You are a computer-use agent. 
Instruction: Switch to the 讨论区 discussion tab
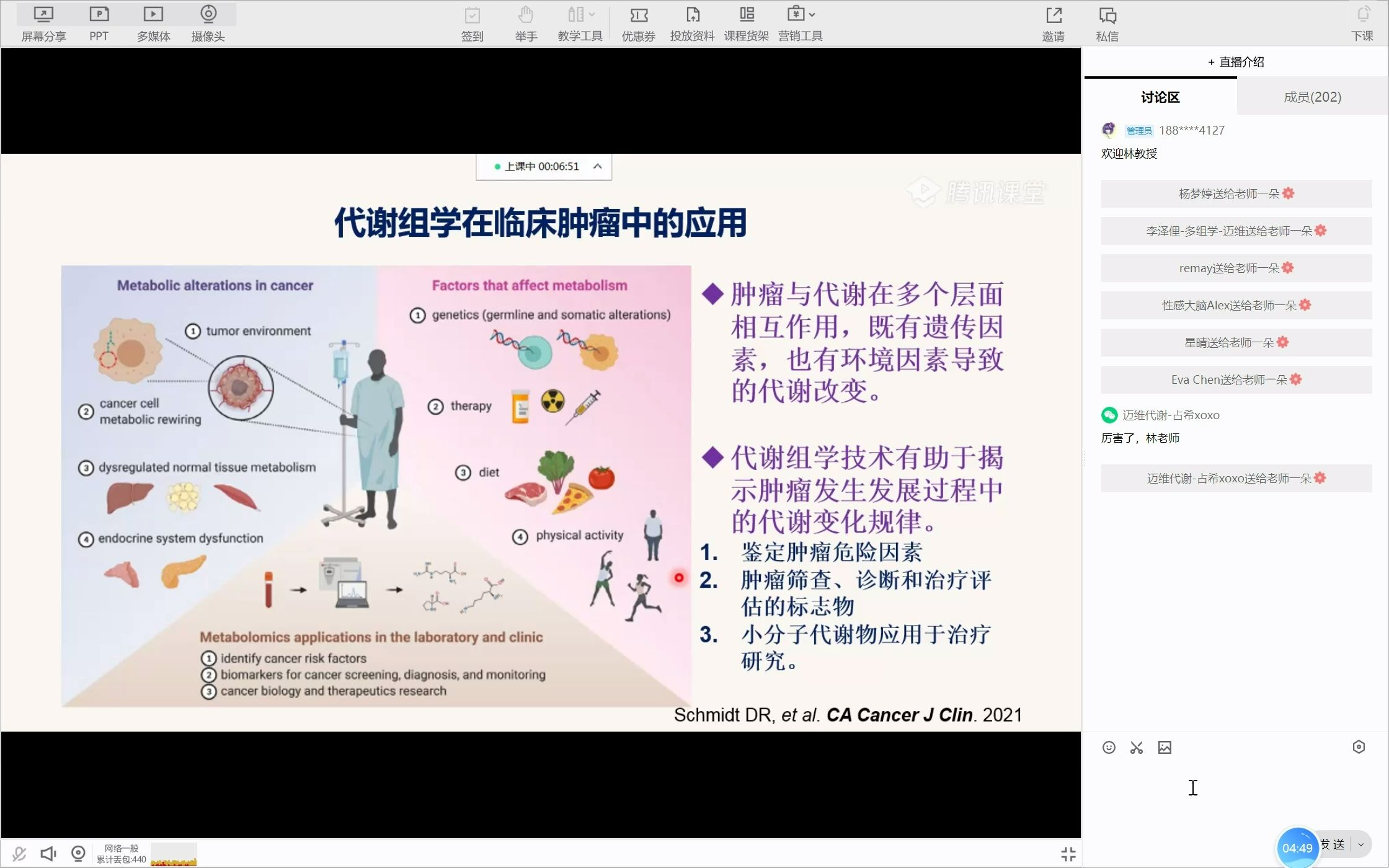[x=1160, y=97]
